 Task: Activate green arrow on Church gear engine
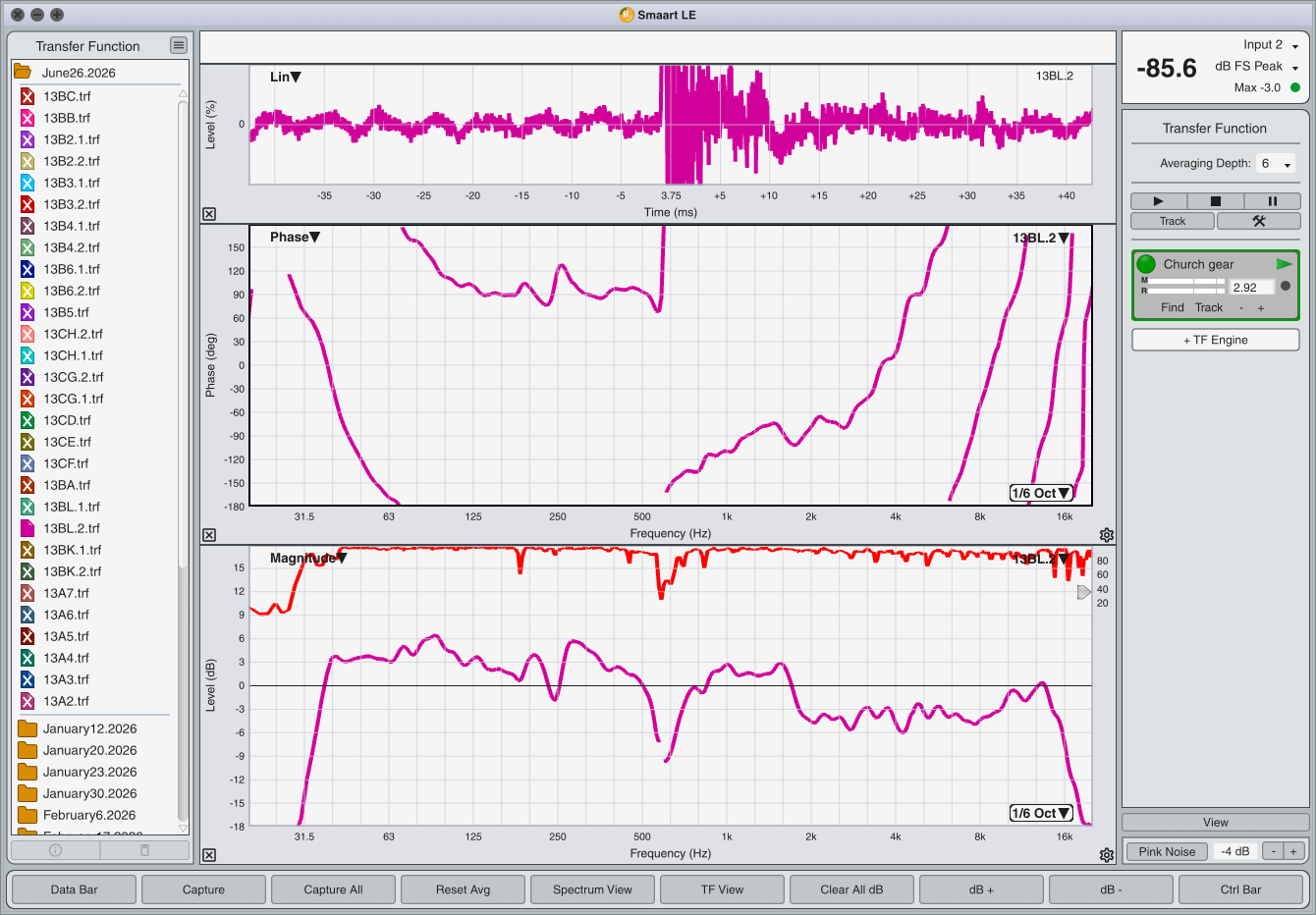tap(1284, 264)
